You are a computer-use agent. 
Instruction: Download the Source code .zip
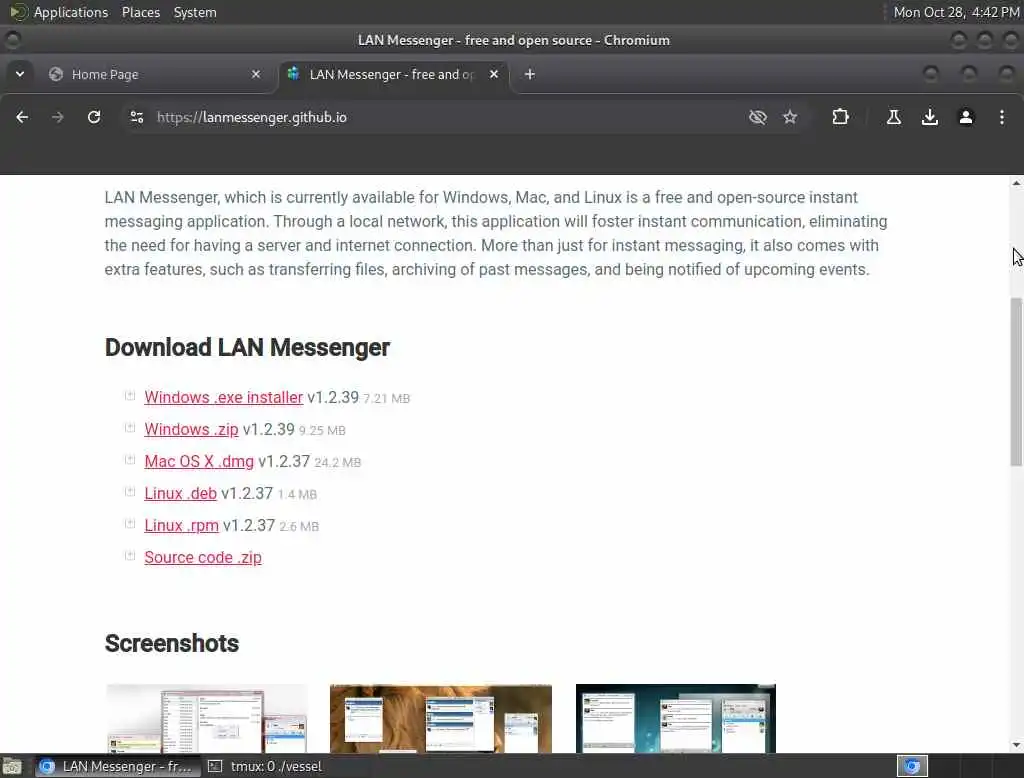[203, 557]
